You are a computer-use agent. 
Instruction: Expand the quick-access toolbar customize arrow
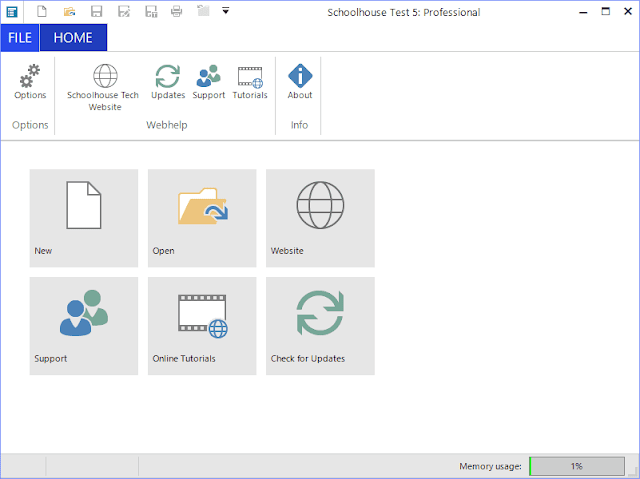pos(225,11)
